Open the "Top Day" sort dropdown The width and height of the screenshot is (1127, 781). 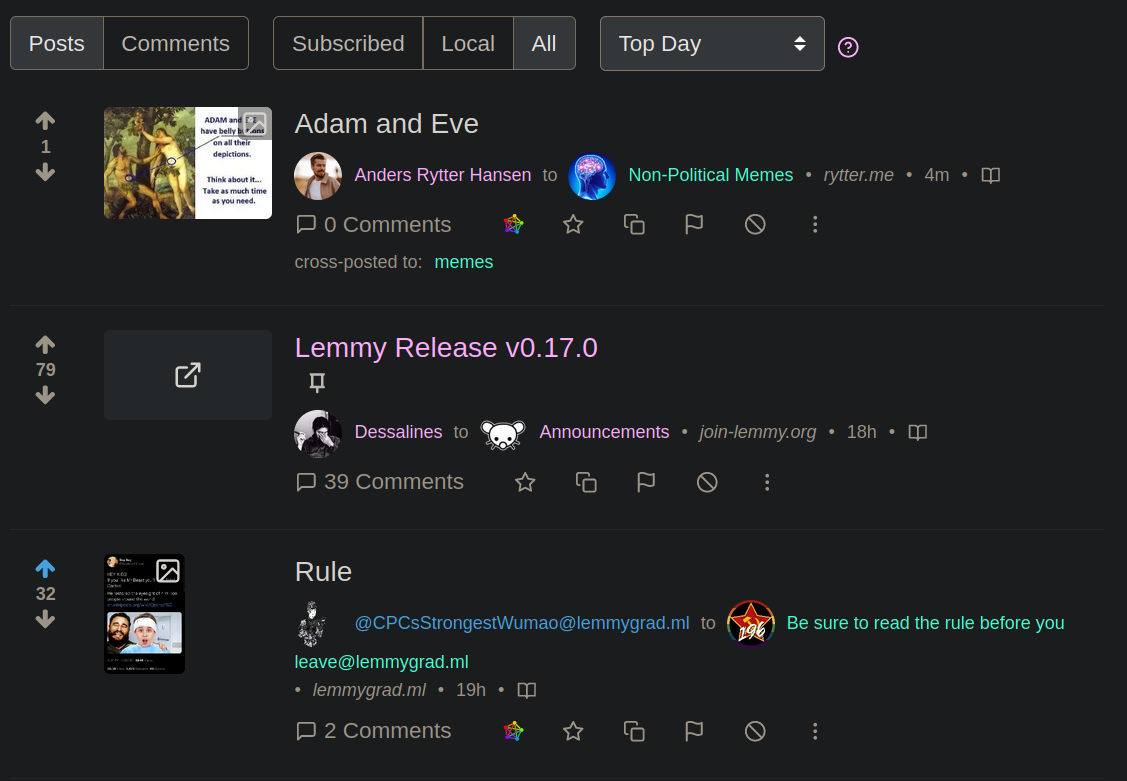711,43
